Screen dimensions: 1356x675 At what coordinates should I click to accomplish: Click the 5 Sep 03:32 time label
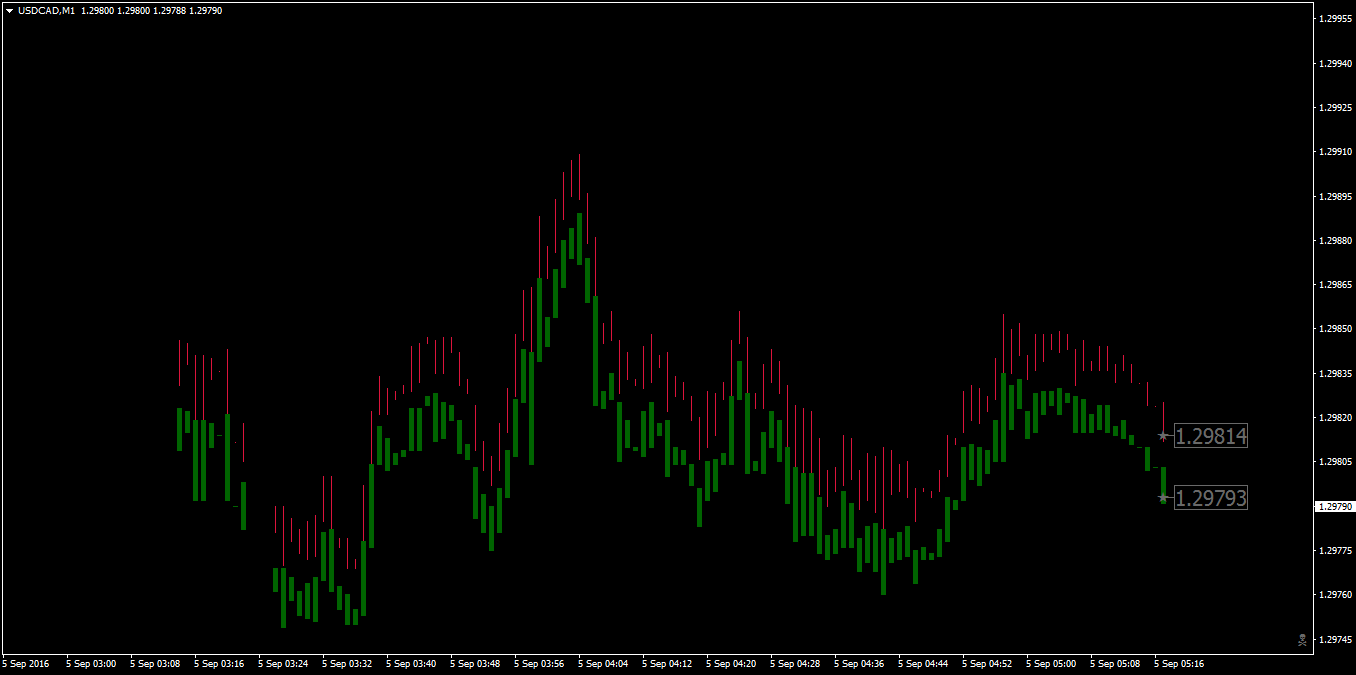tap(347, 663)
